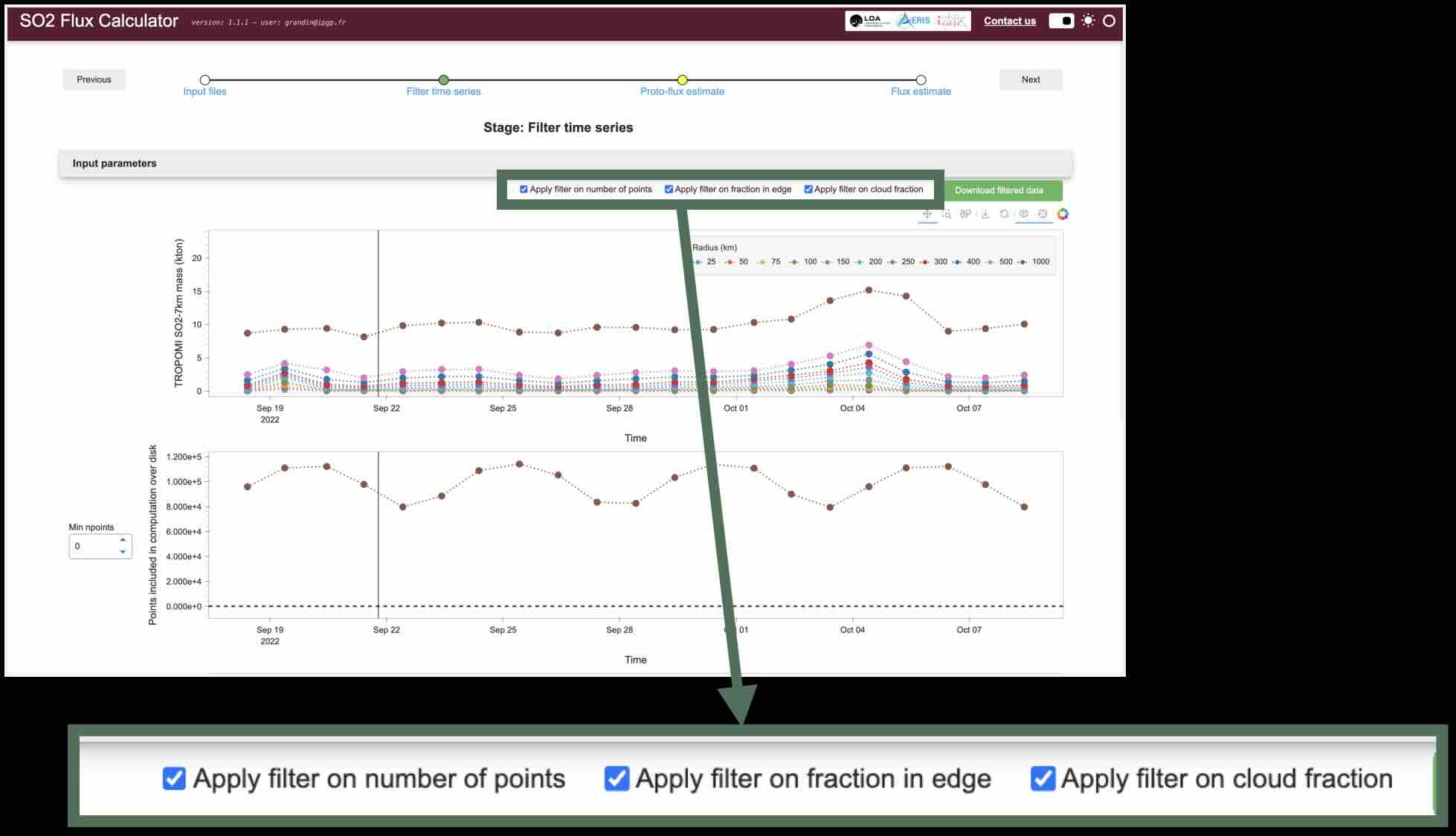Screen dimensions: 1456x836
Task: Increase Min npoints with up arrow
Action: tap(123, 540)
